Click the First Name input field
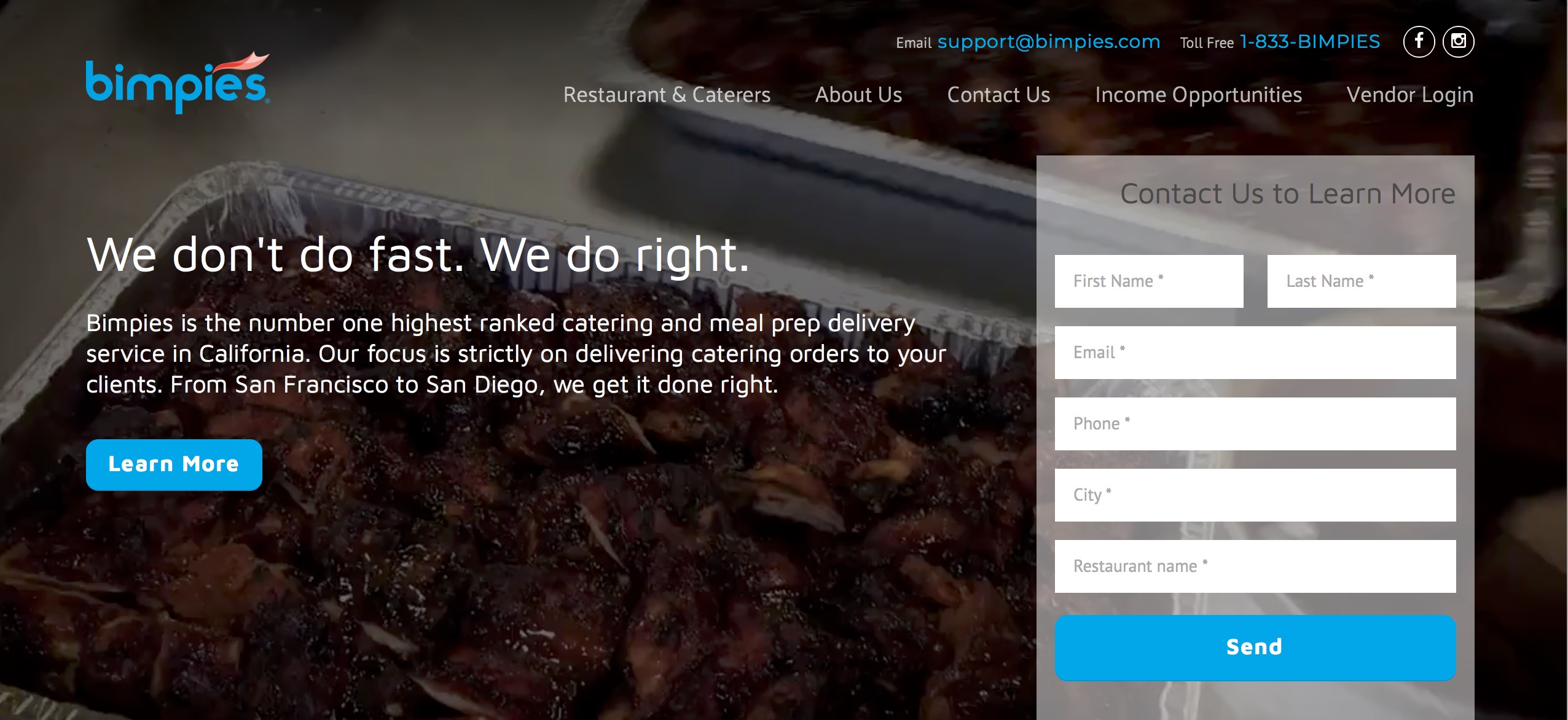This screenshot has width=1568, height=720. tap(1151, 280)
